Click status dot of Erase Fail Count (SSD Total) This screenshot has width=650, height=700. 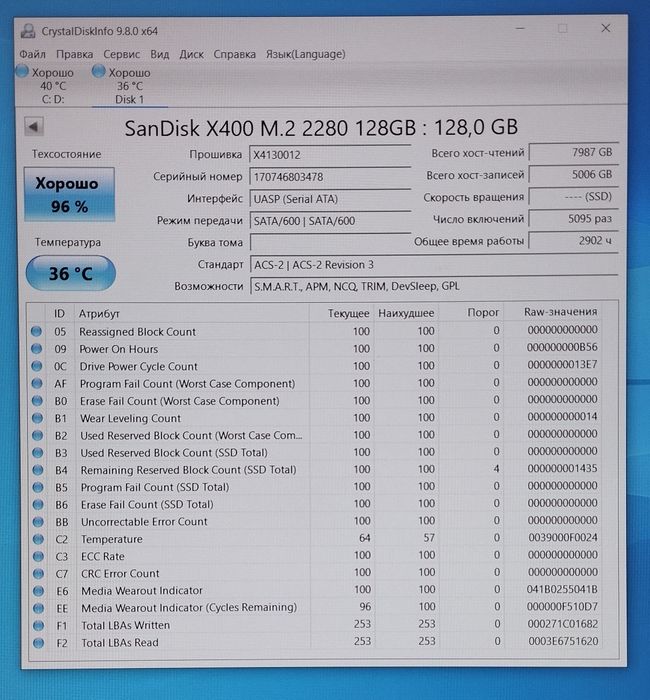pyautogui.click(x=38, y=504)
